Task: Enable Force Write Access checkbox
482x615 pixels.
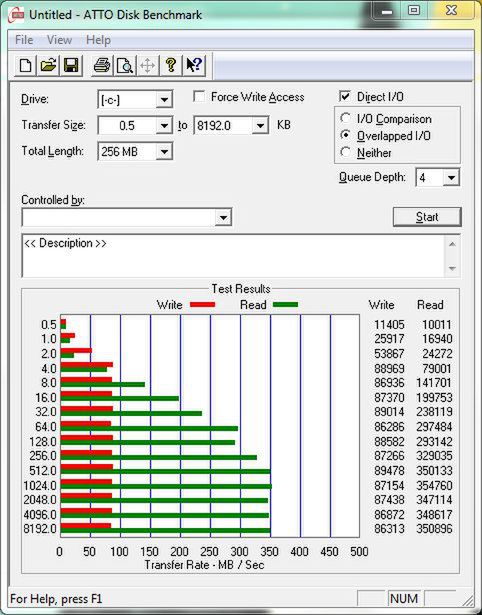Action: (199, 97)
